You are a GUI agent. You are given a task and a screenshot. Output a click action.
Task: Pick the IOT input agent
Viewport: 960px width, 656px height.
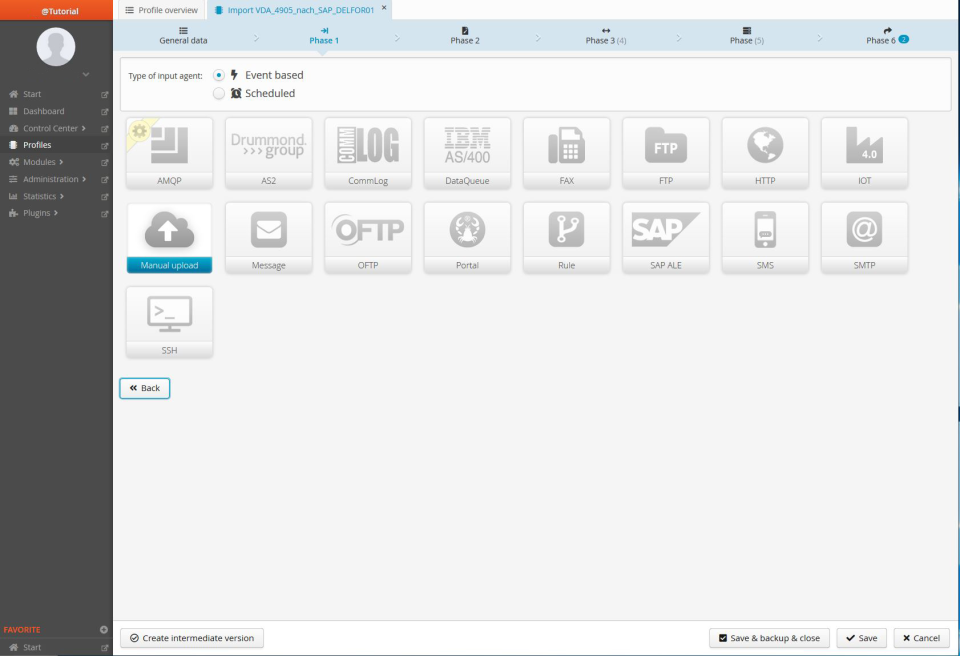pyautogui.click(x=864, y=152)
